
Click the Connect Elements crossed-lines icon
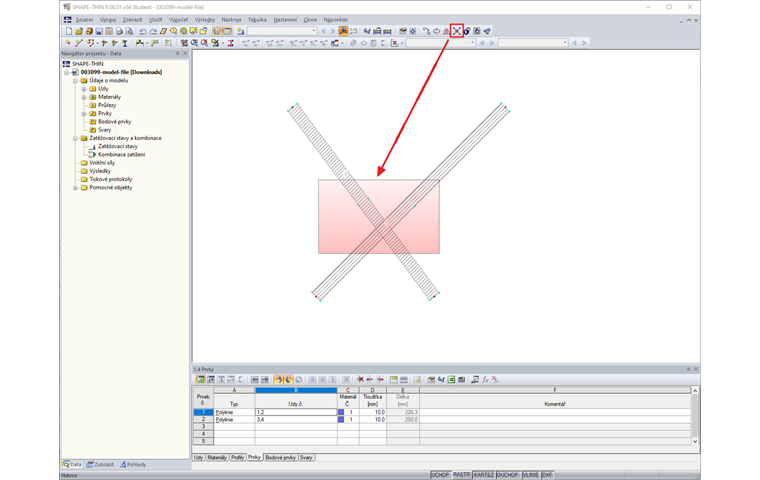[457, 31]
